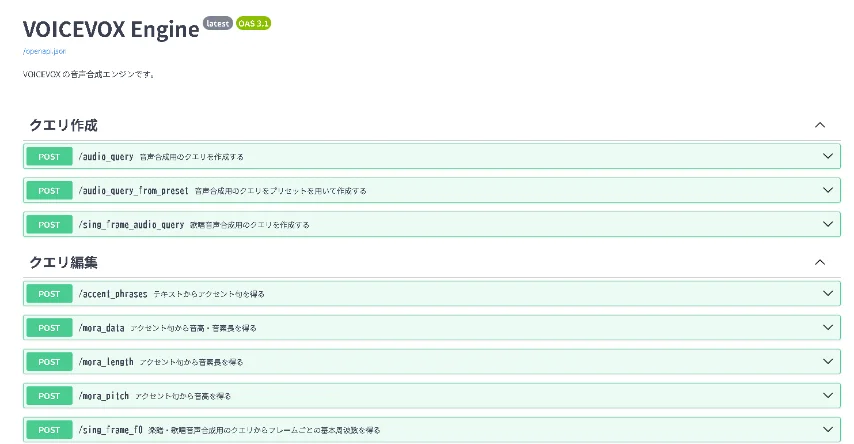This screenshot has width=854, height=444.
Task: Click the VOICEVOX Engine title
Action: (111, 29)
